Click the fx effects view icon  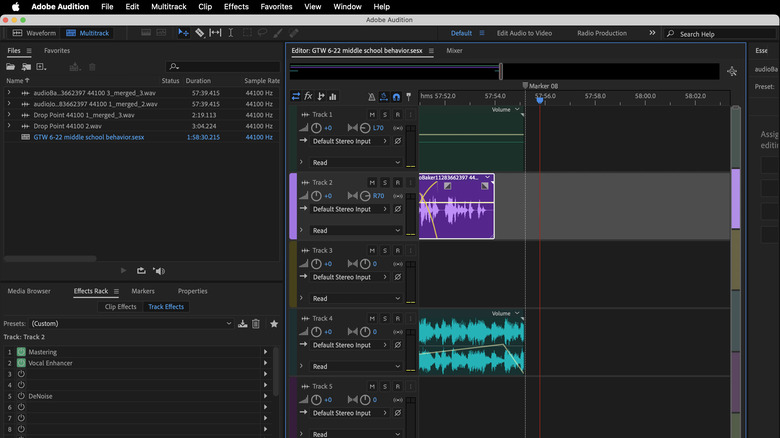pyautogui.click(x=308, y=97)
